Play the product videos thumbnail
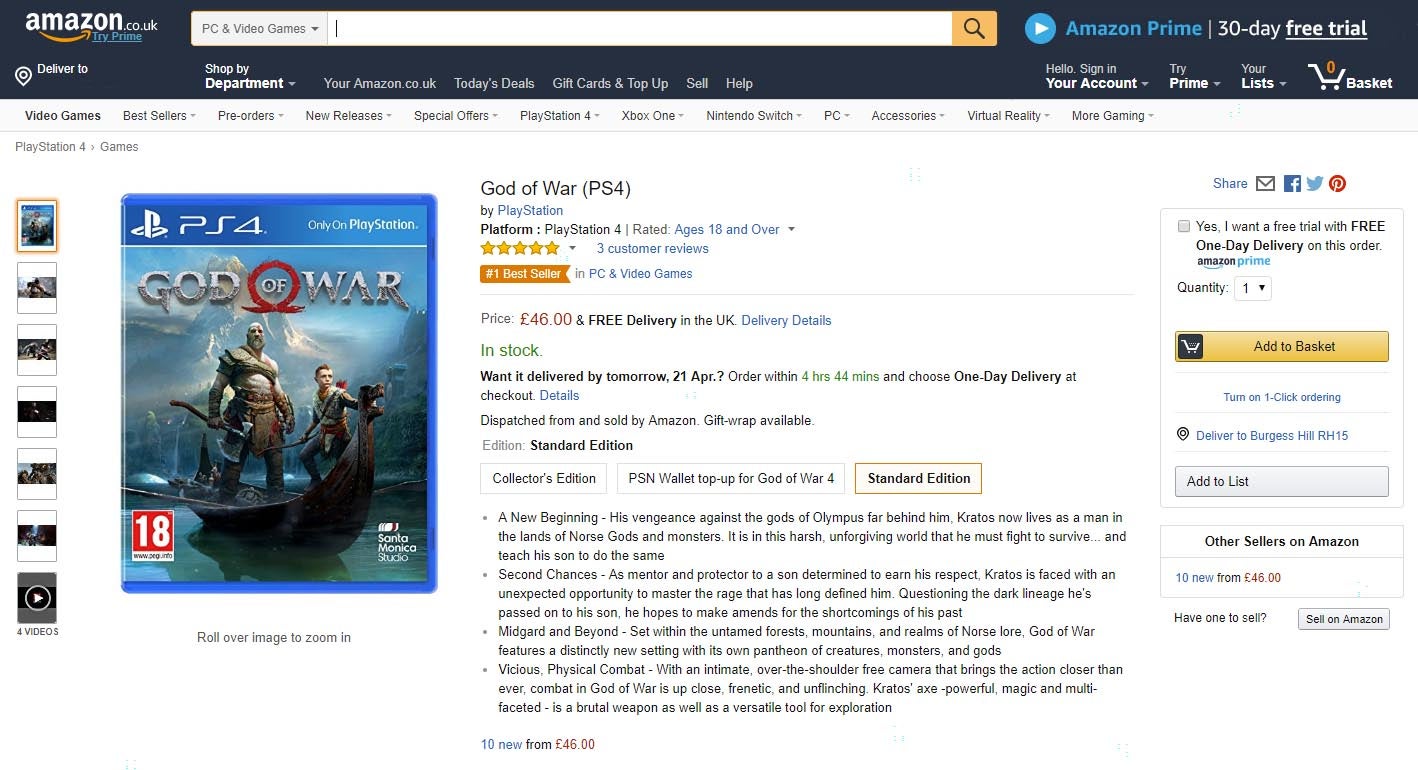Viewport: 1418px width, 770px height. 37,598
